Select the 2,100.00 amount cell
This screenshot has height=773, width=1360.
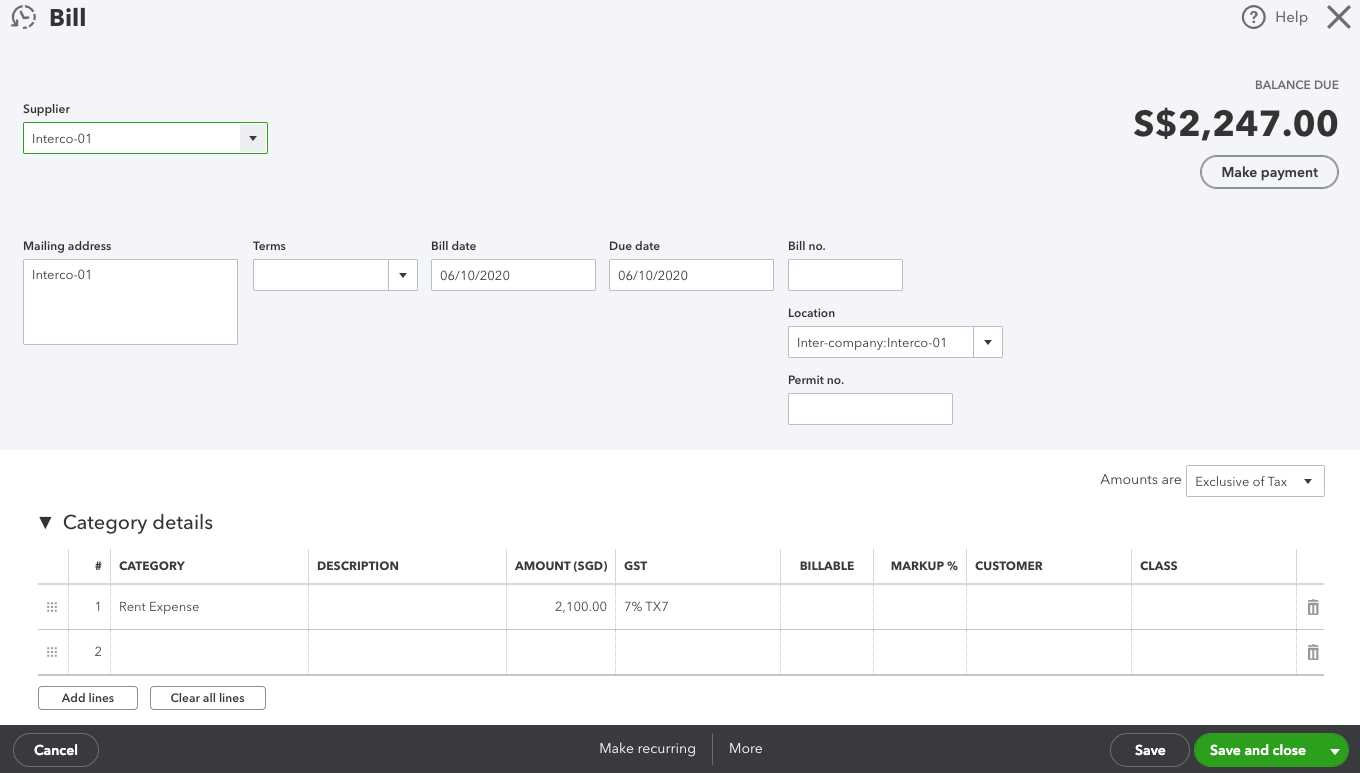561,607
